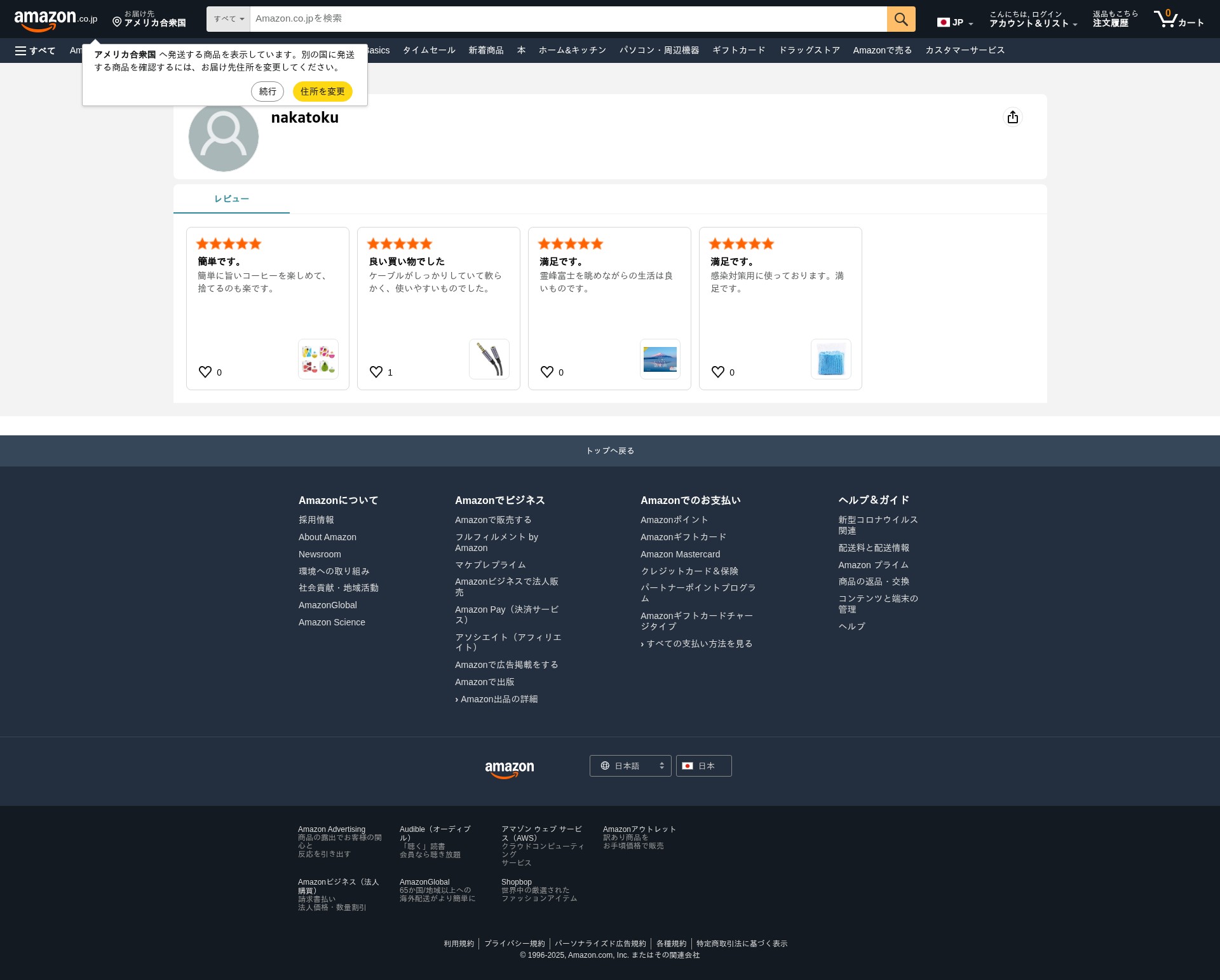
Task: Open 本 in navigation bar
Action: point(521,50)
